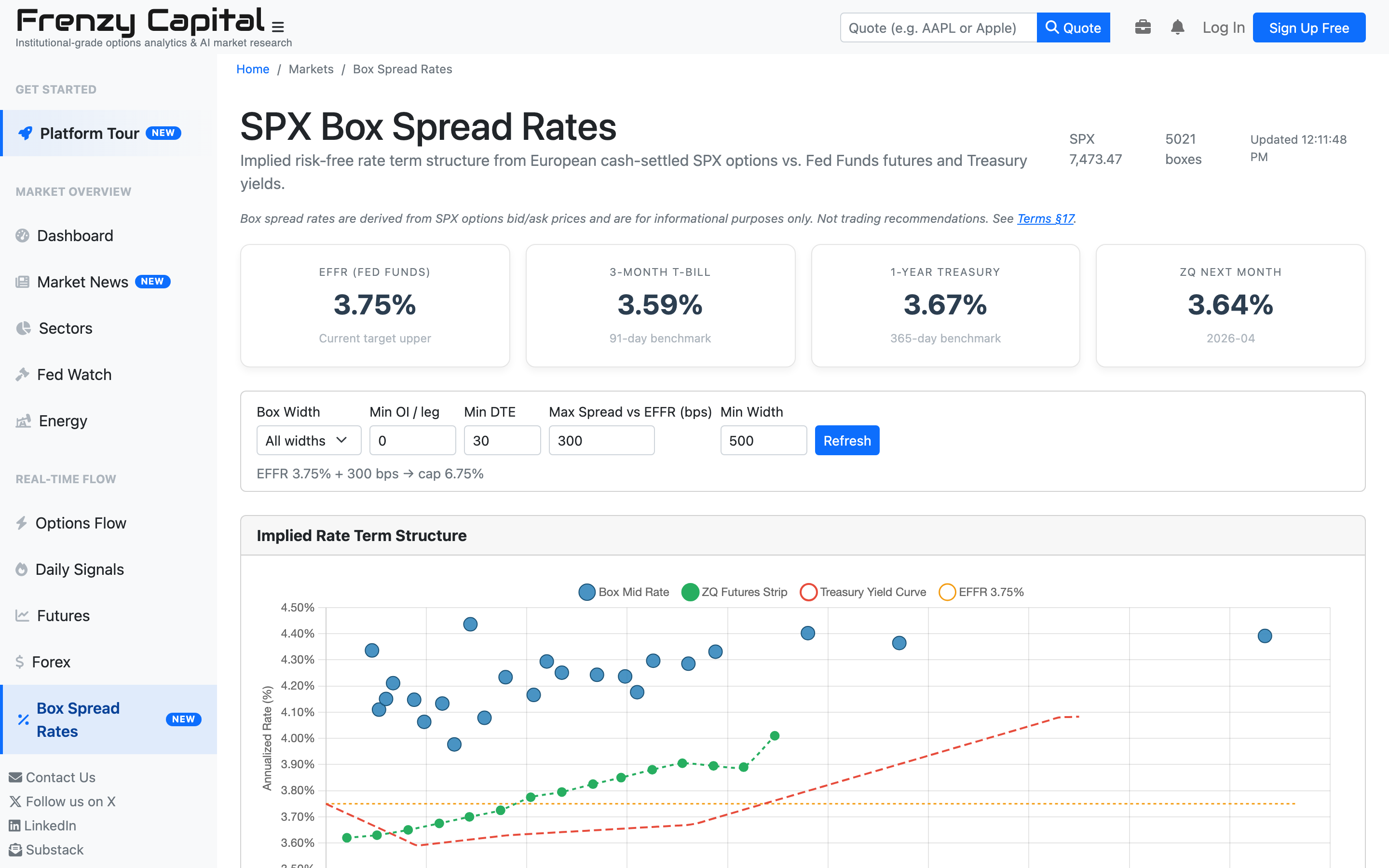Click Log In
This screenshot has width=1389, height=868.
1223,27
